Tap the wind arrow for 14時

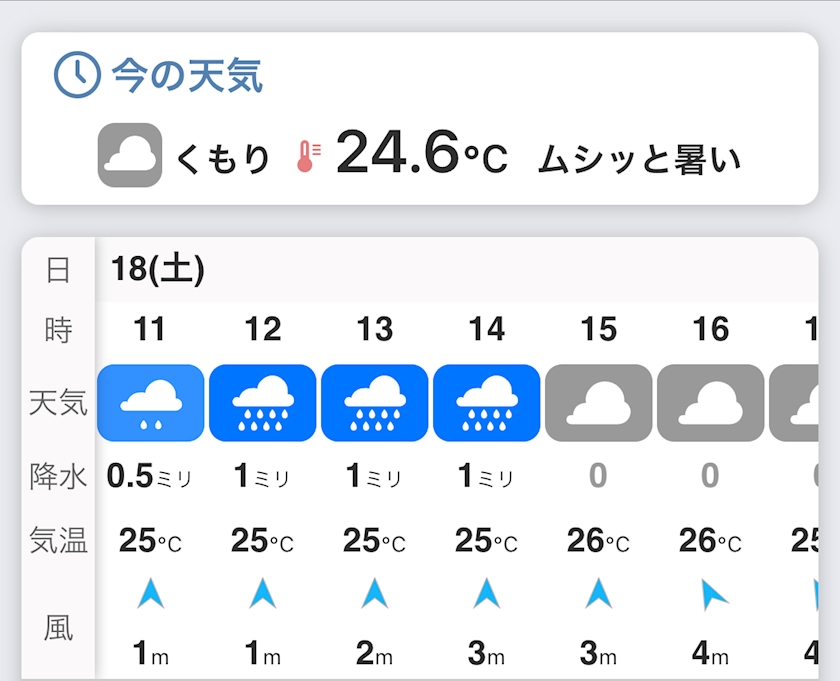(486, 594)
